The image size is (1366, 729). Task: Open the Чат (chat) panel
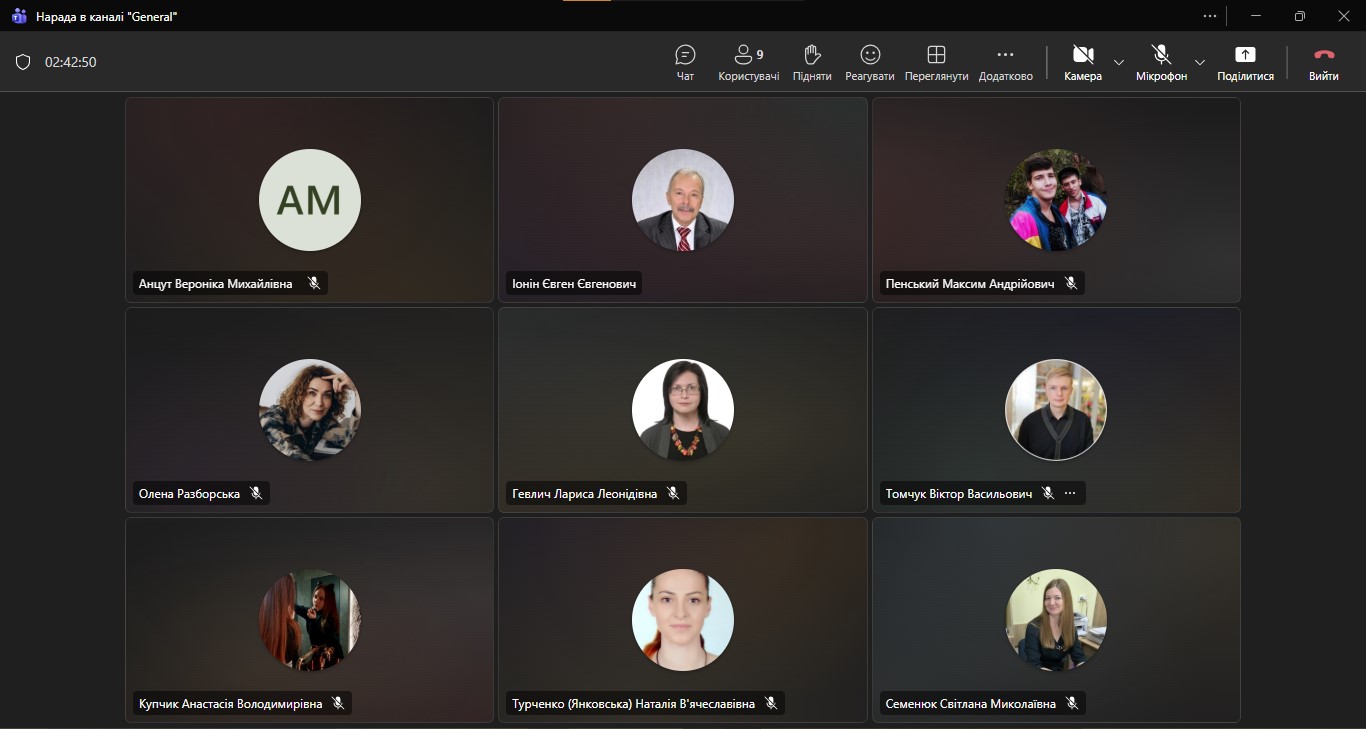click(x=685, y=62)
